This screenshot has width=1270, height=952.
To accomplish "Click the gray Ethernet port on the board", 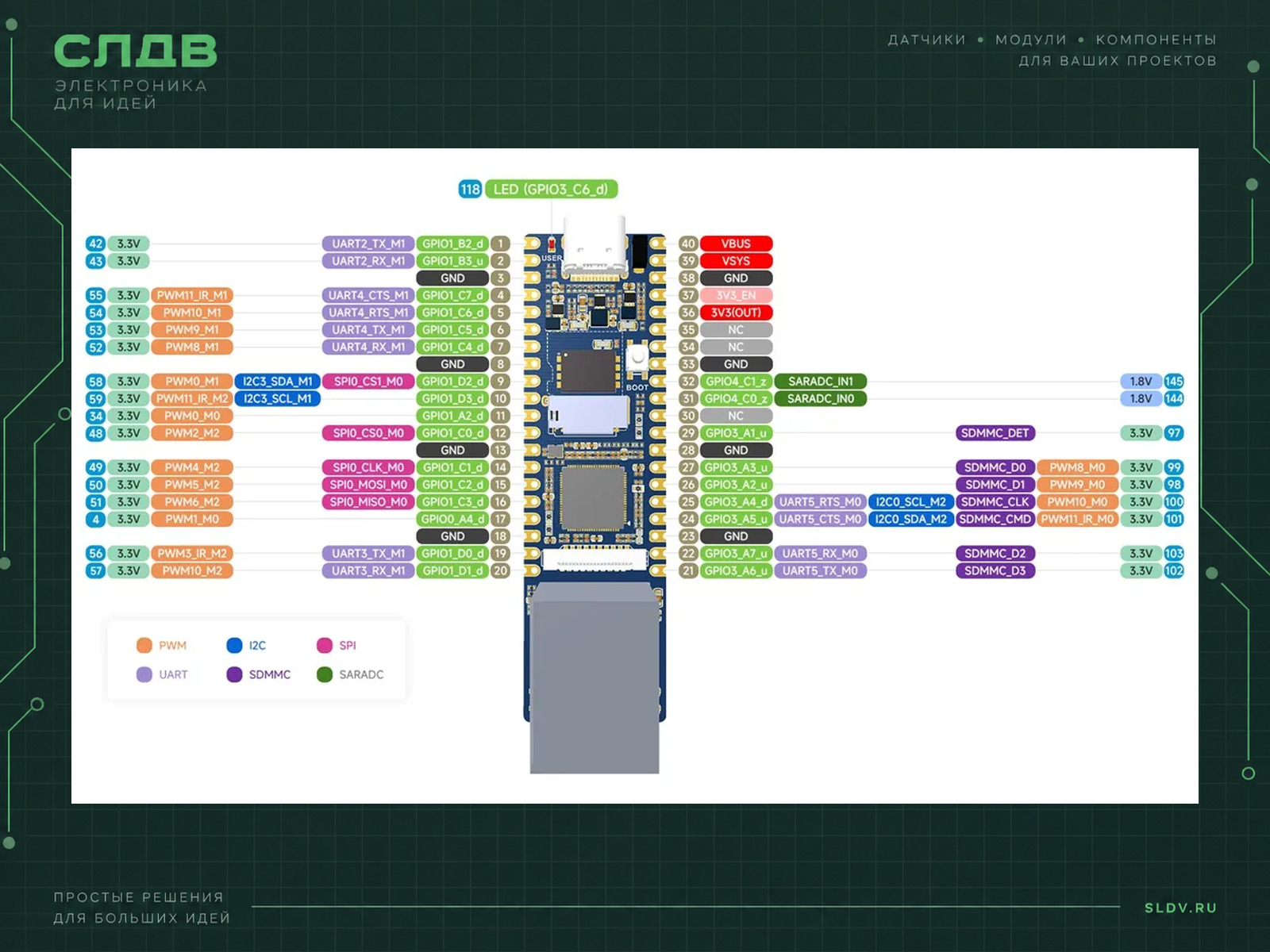I will point(595,678).
